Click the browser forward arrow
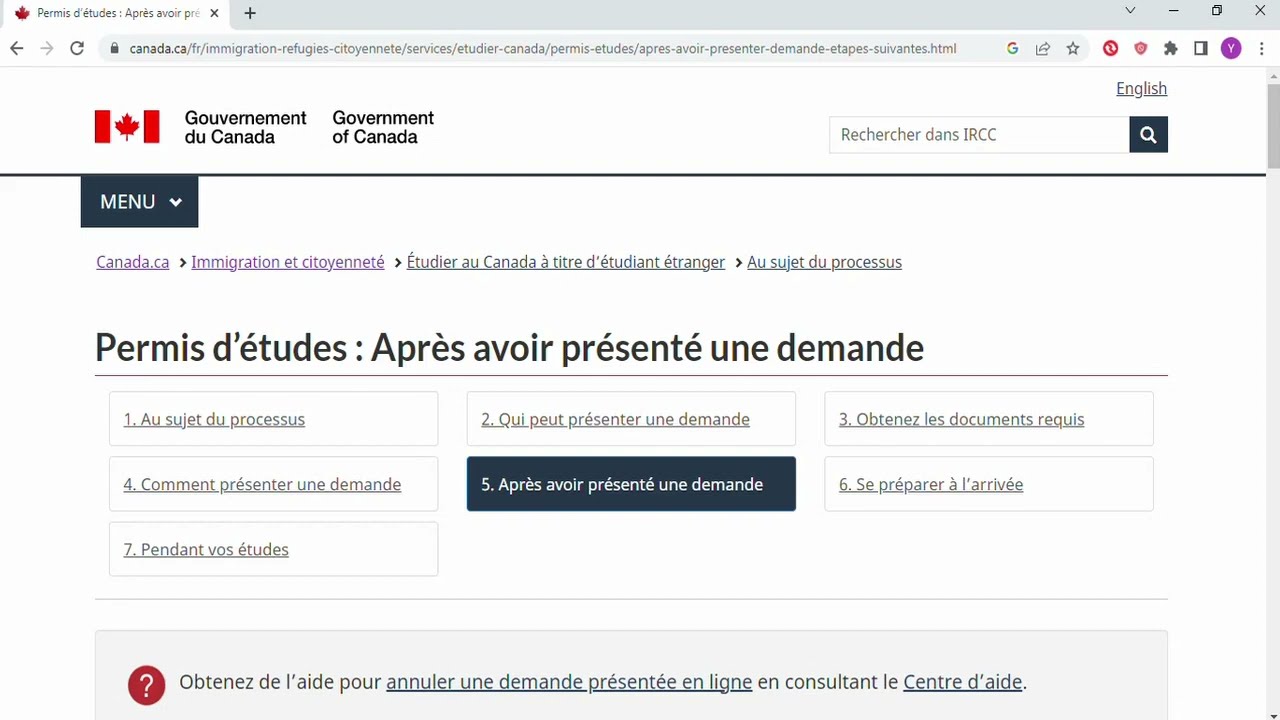 click(x=47, y=48)
